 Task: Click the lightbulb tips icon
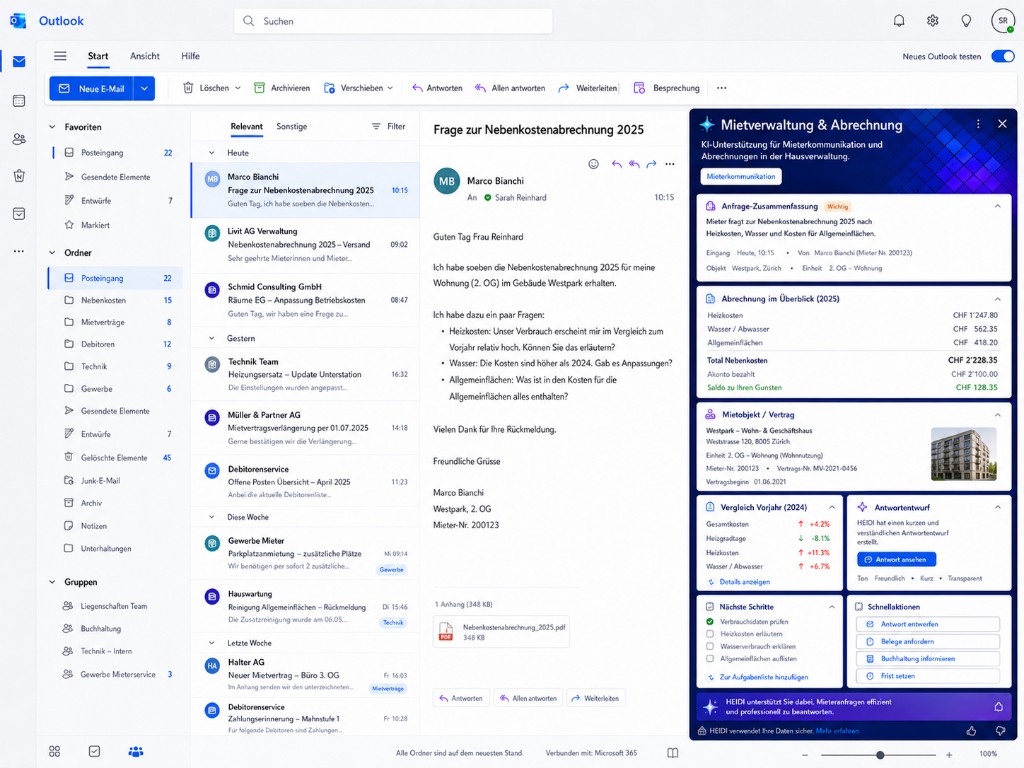click(x=966, y=21)
